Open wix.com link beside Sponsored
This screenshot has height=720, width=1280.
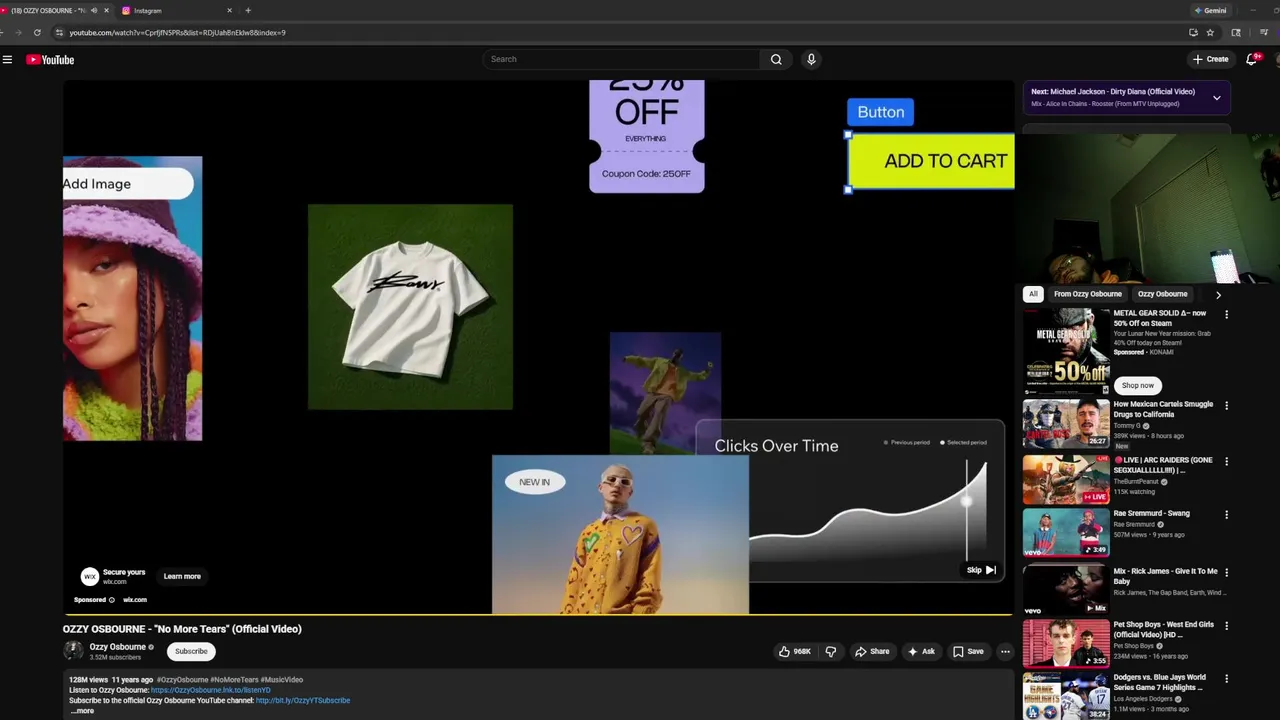coord(135,600)
